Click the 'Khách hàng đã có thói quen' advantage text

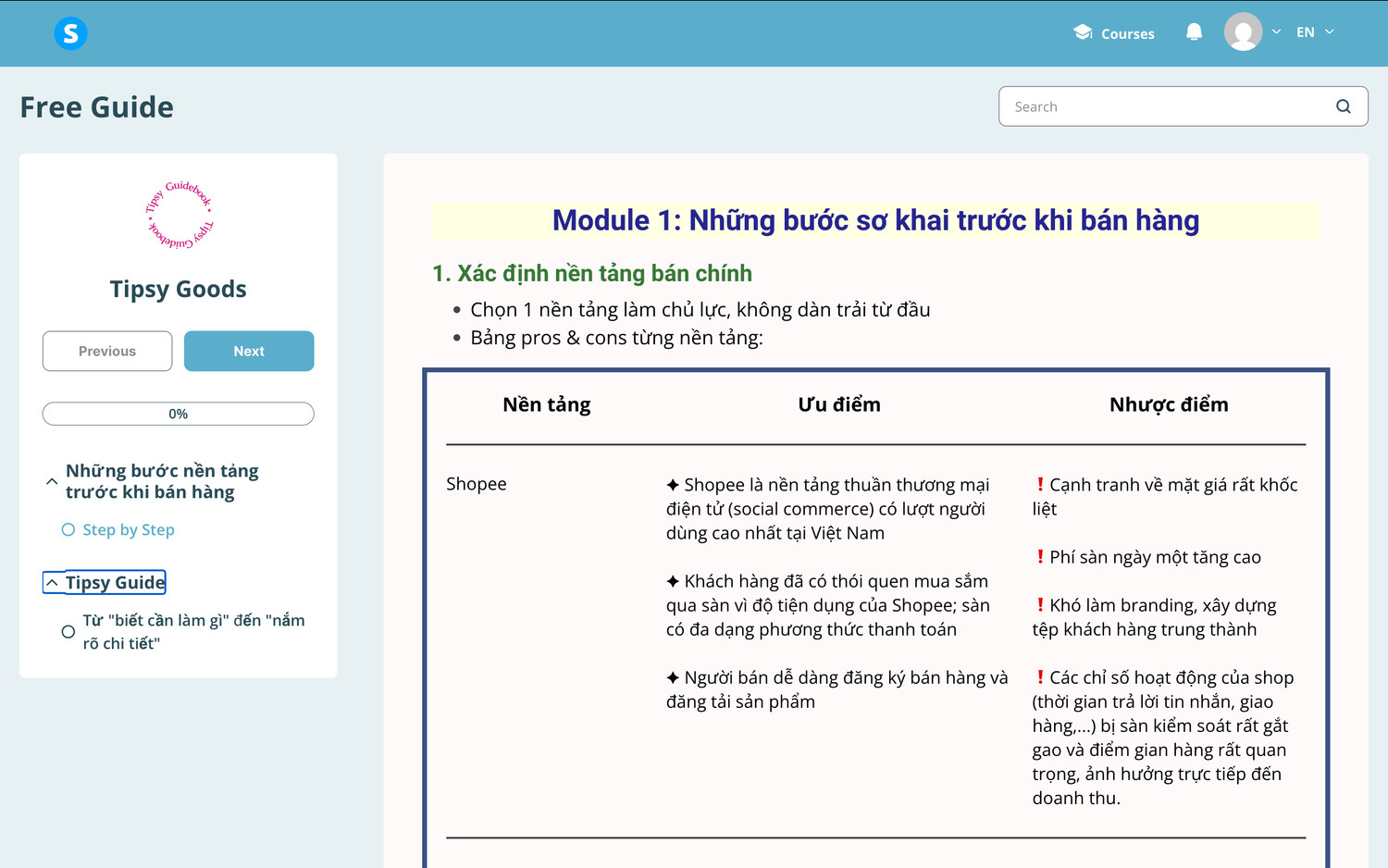828,605
